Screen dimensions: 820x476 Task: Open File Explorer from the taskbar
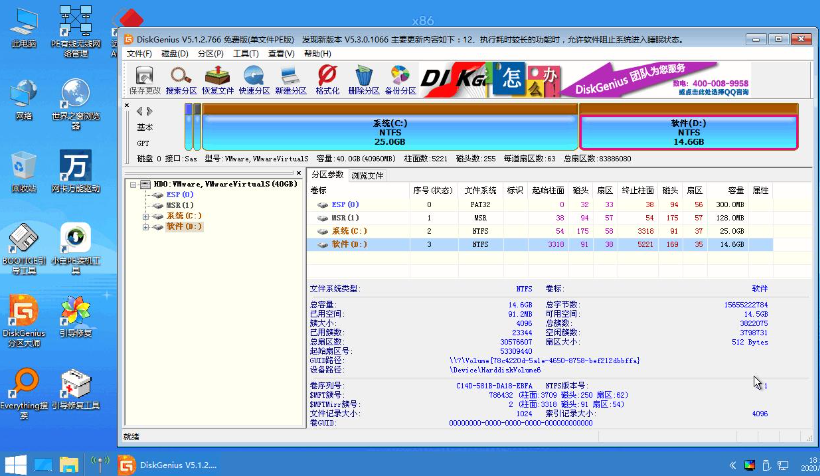(x=69, y=464)
